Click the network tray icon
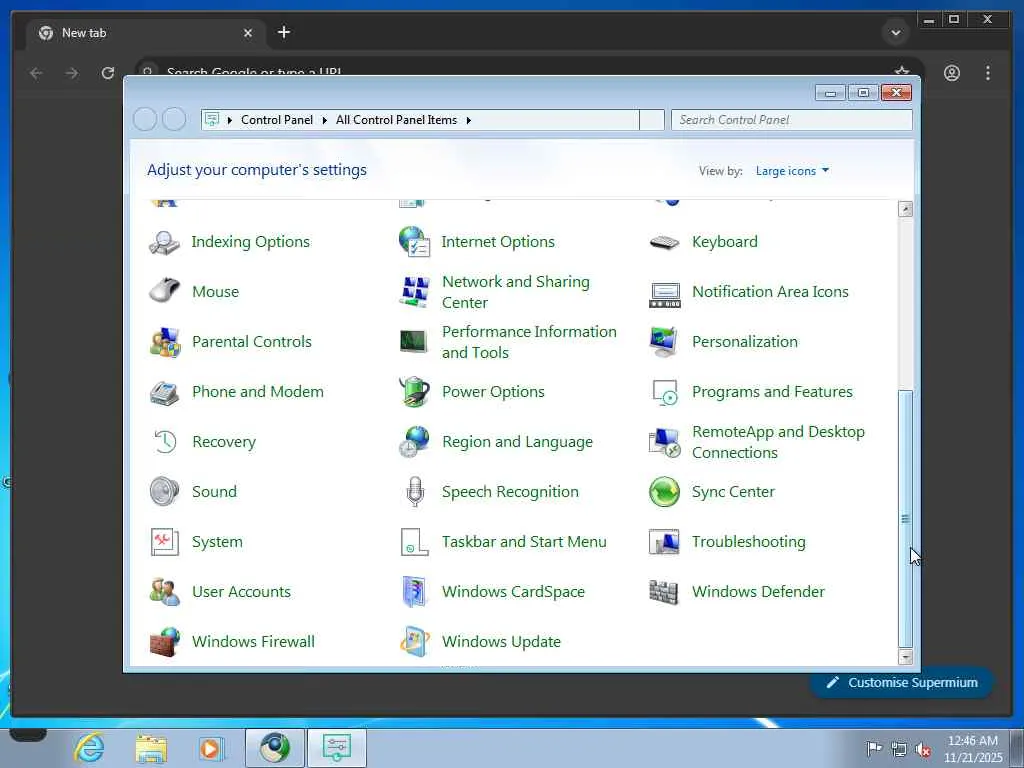The height and width of the screenshot is (768, 1024). click(x=899, y=749)
